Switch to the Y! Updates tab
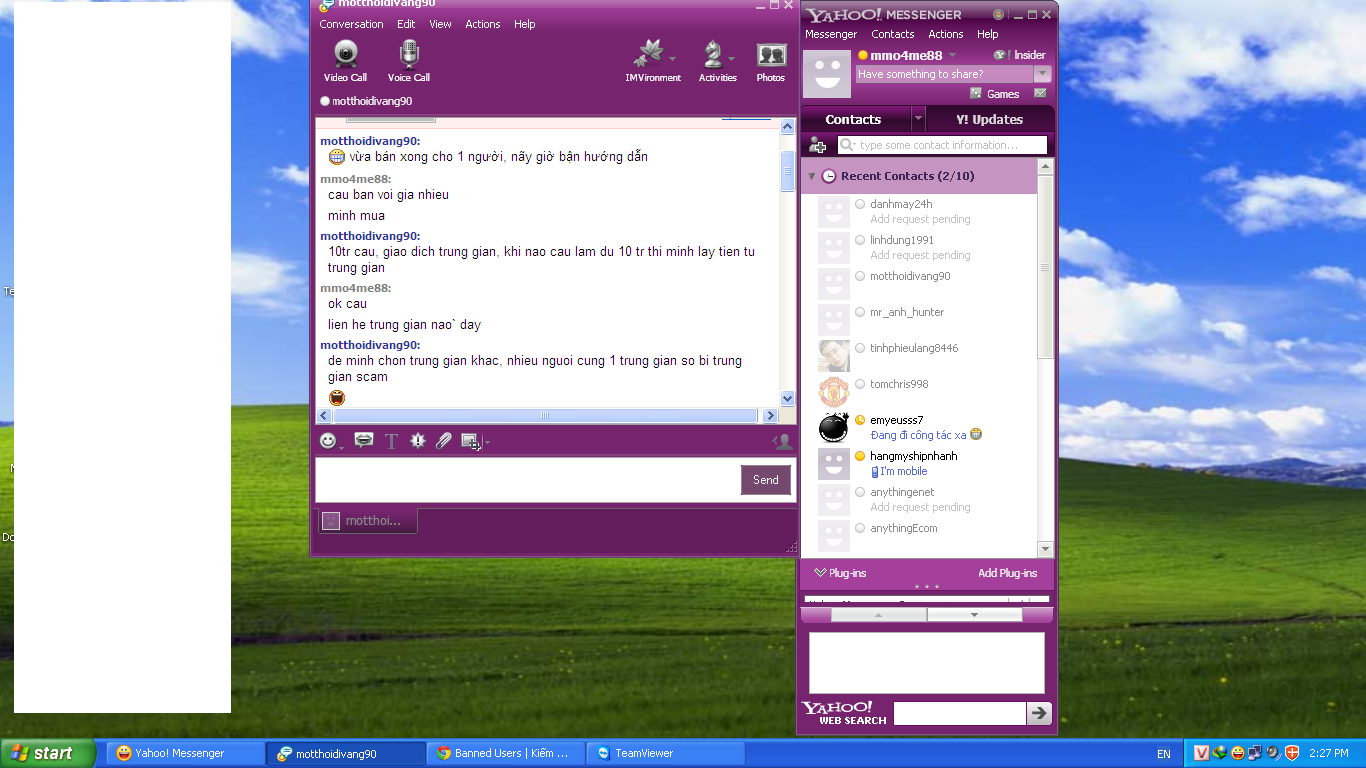Image resolution: width=1366 pixels, height=768 pixels. (x=989, y=119)
